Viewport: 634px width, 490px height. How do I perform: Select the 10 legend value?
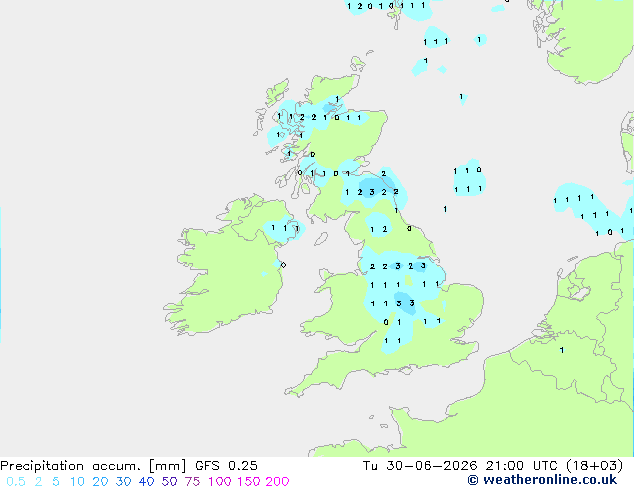[x=77, y=482]
